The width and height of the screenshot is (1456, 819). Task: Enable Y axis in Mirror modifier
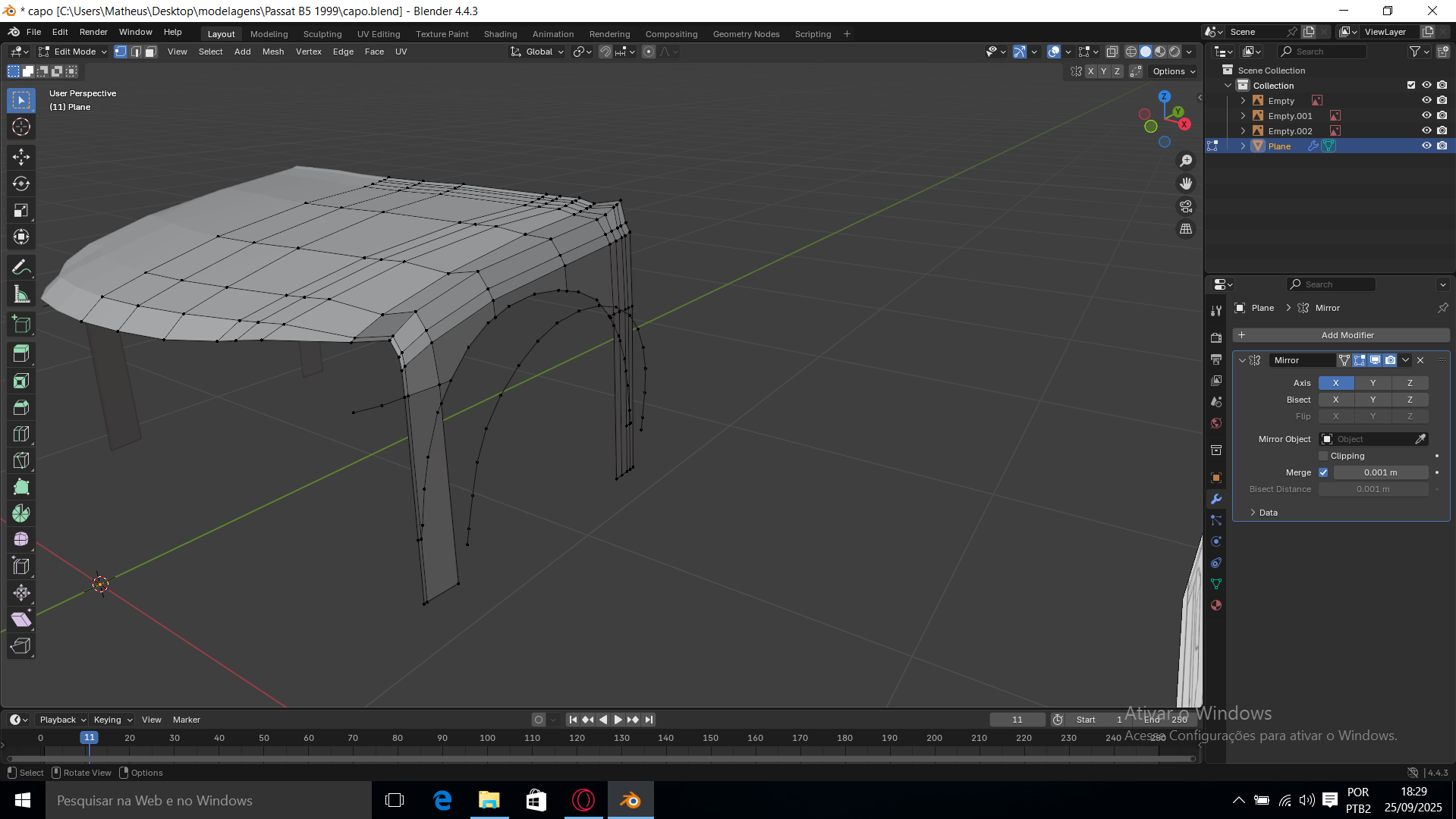tap(1373, 383)
